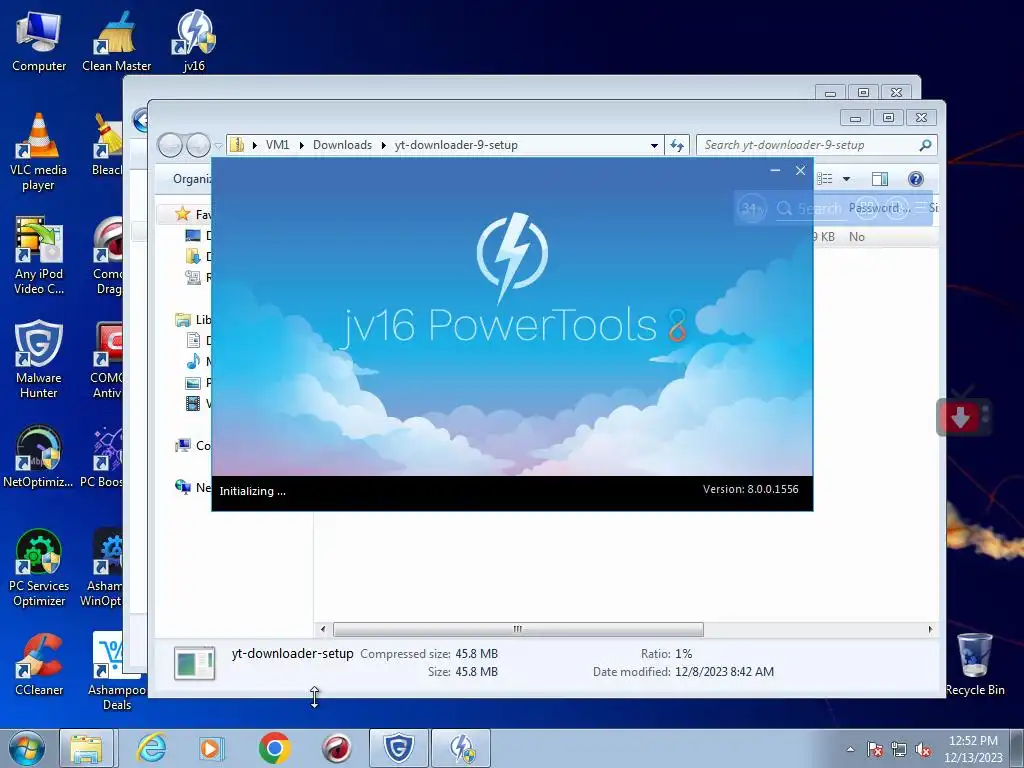1024x768 pixels.
Task: Open the Computer desktop icon
Action: 39,40
